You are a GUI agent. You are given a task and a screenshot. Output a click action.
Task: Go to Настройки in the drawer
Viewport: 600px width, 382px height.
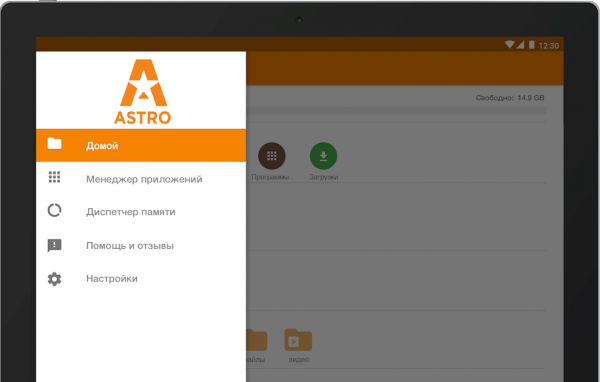[141, 279]
